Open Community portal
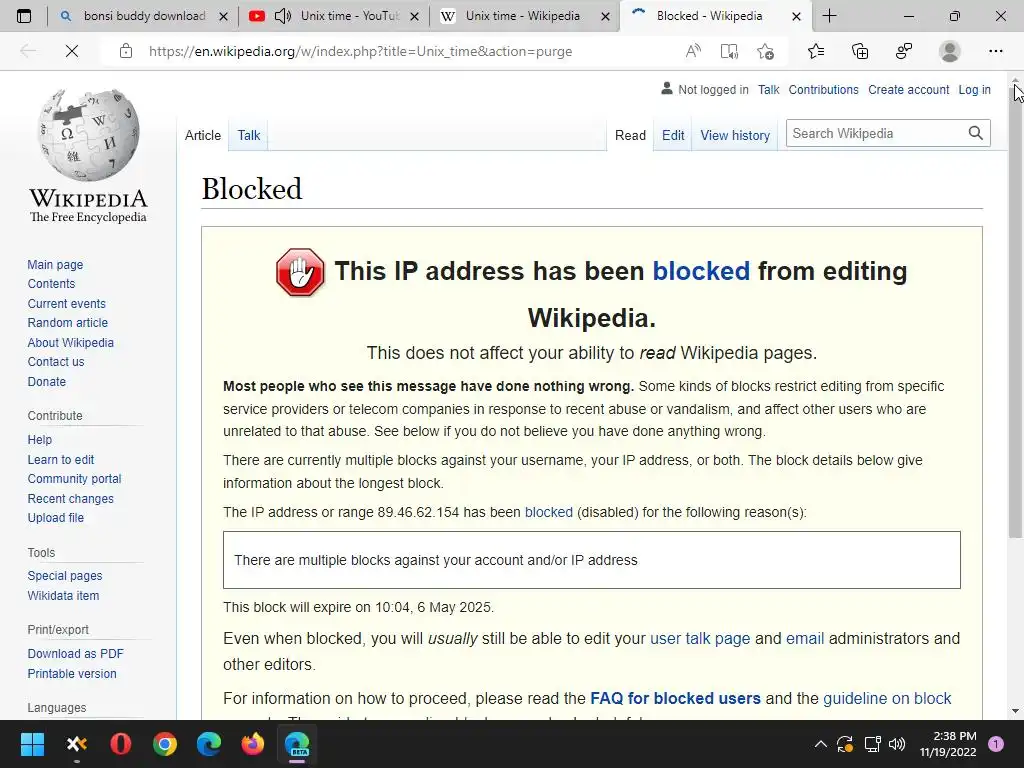 tap(74, 479)
